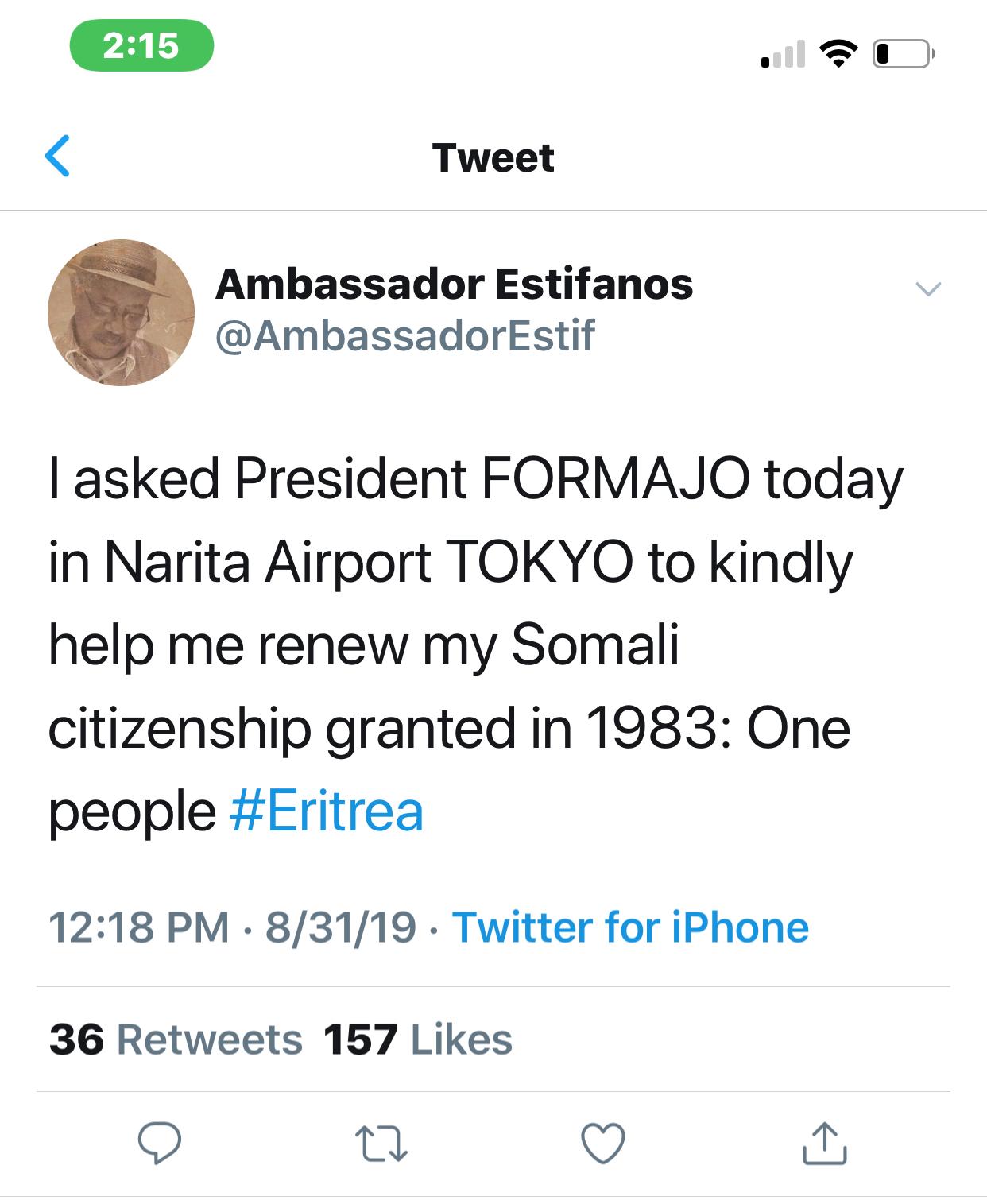Tap the reply speech bubble icon
The image size is (987, 1204).
point(160,1143)
